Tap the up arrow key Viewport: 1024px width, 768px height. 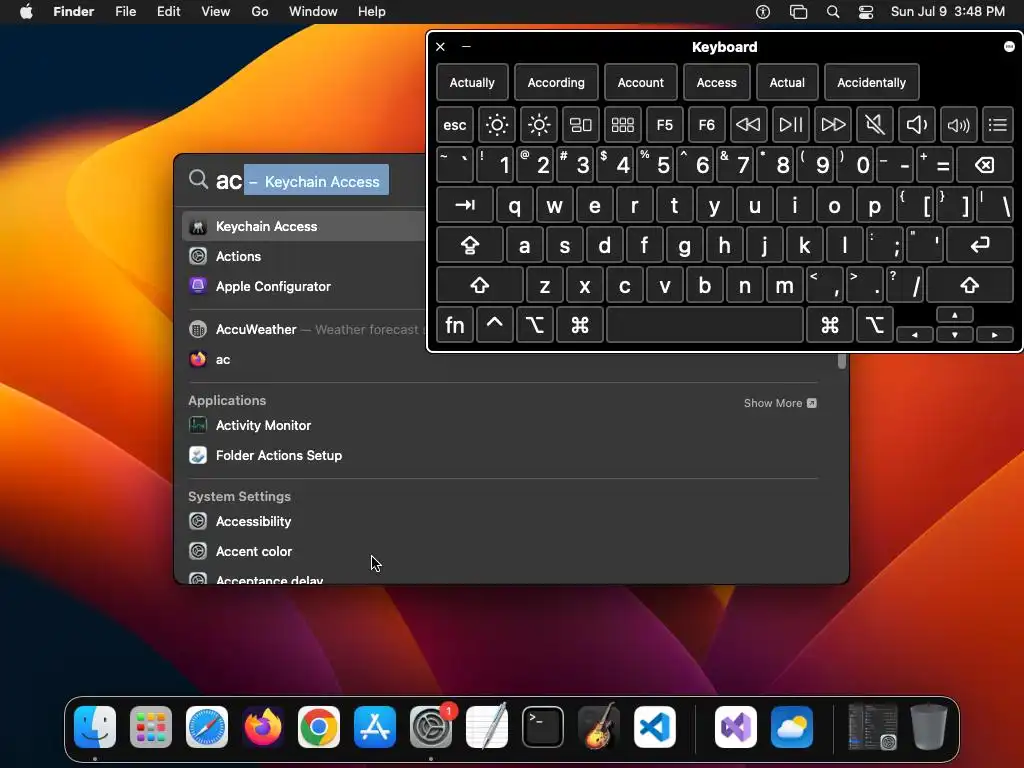(x=955, y=315)
